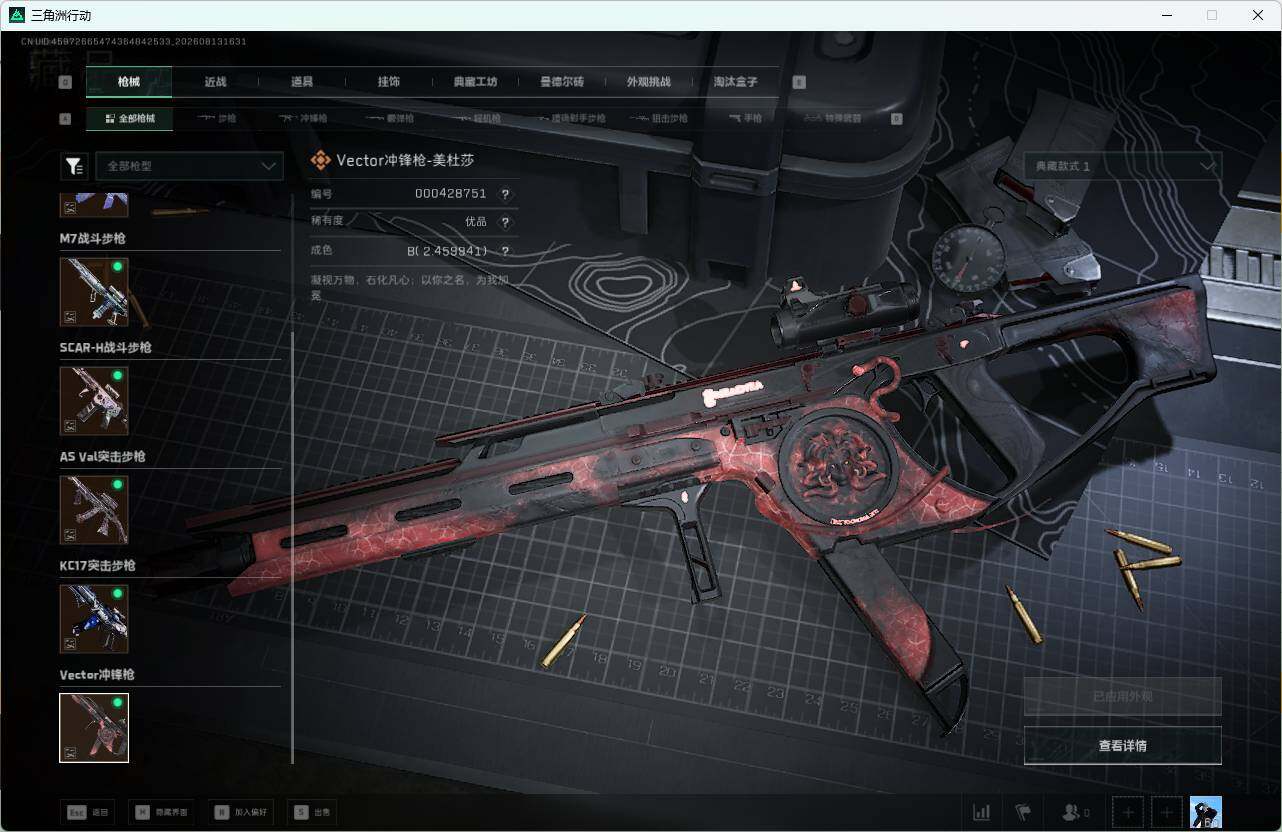Click the 加入偏好 add to favorites button
The width and height of the screenshot is (1282, 832).
pos(240,812)
